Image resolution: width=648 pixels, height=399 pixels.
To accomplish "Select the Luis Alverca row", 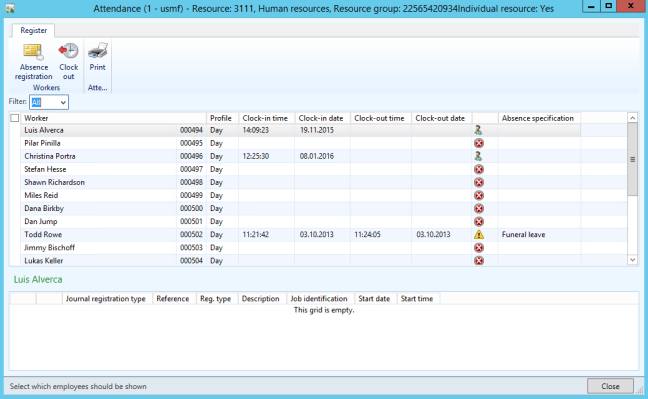I will [x=300, y=130].
